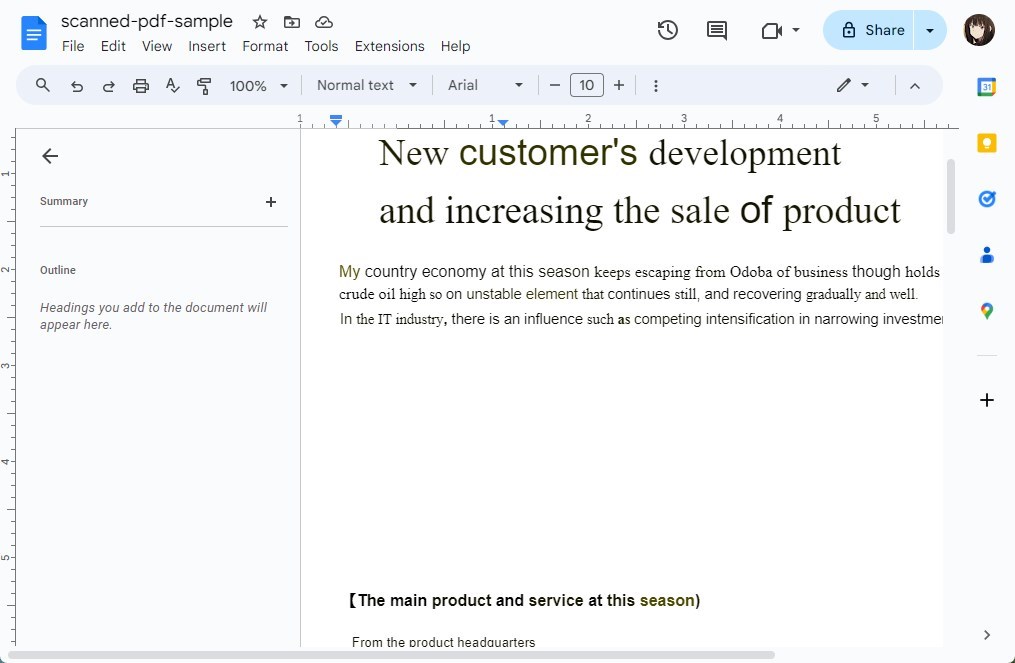Open the print dialog
This screenshot has width=1015, height=663.
coord(140,85)
